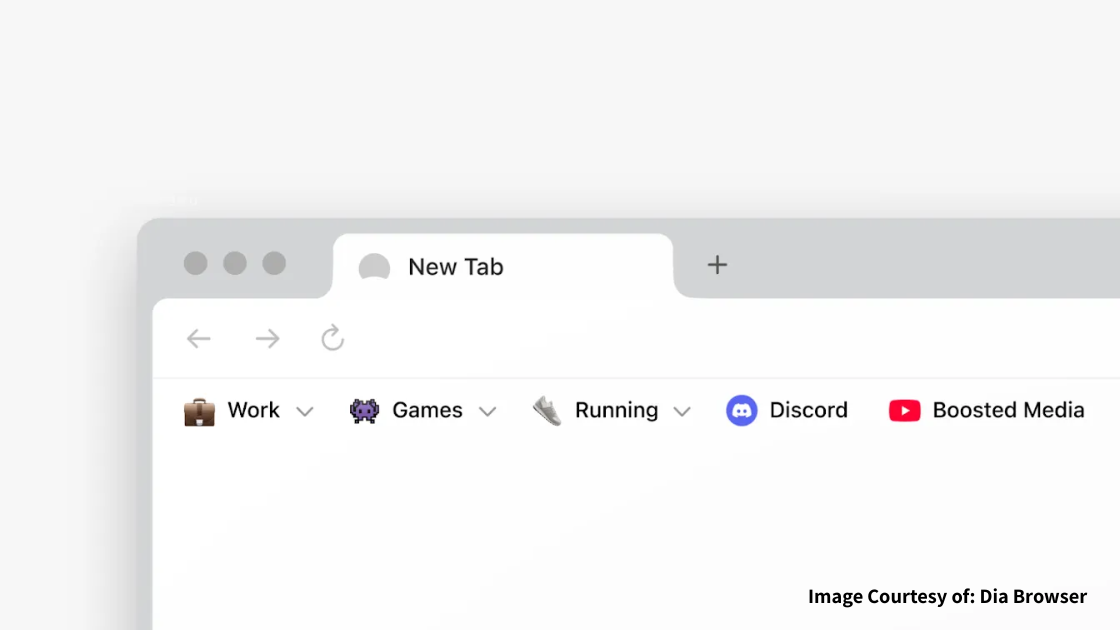The height and width of the screenshot is (630, 1120).
Task: Click the back navigation arrow
Action: (x=199, y=339)
